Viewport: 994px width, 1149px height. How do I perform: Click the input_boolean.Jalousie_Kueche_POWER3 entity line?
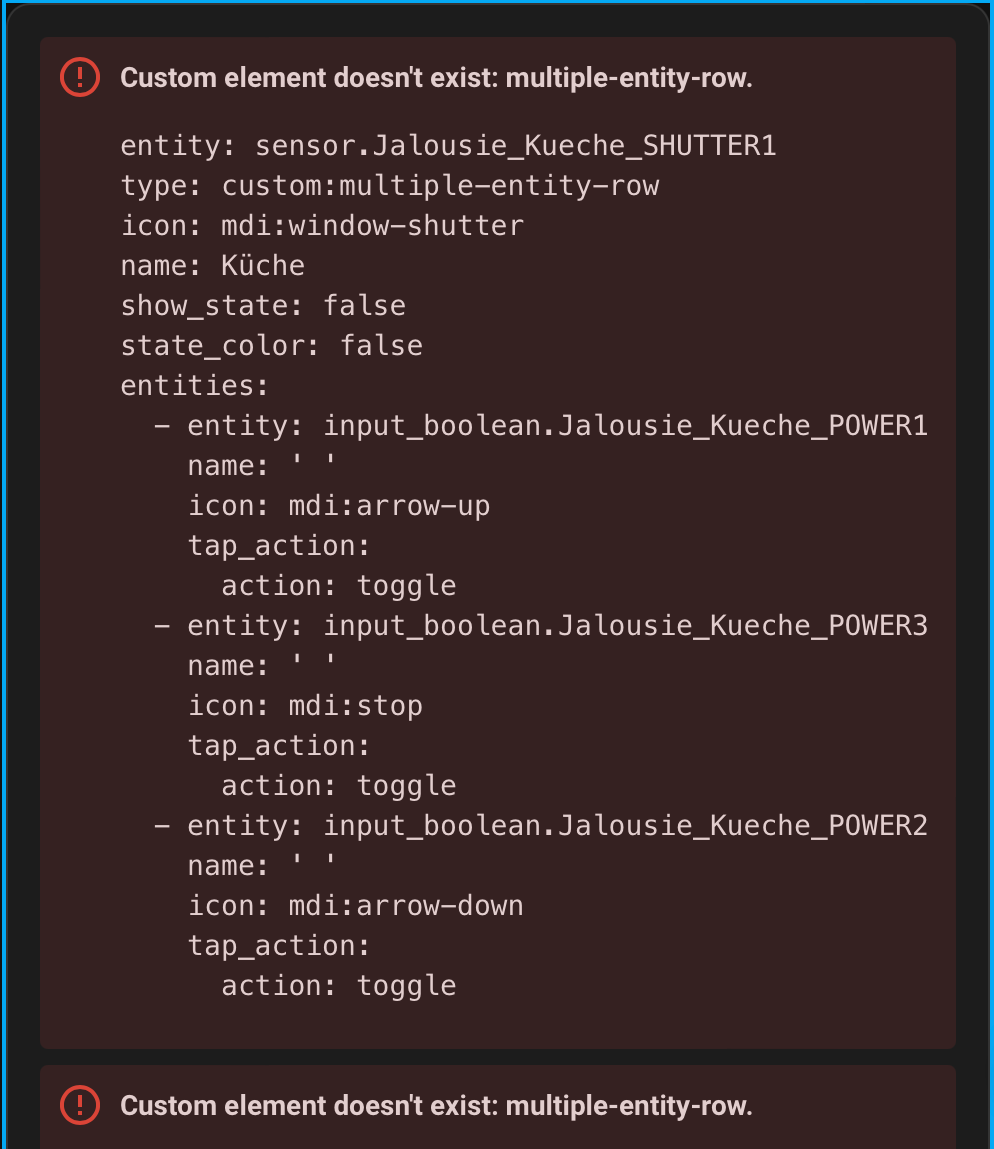point(540,626)
